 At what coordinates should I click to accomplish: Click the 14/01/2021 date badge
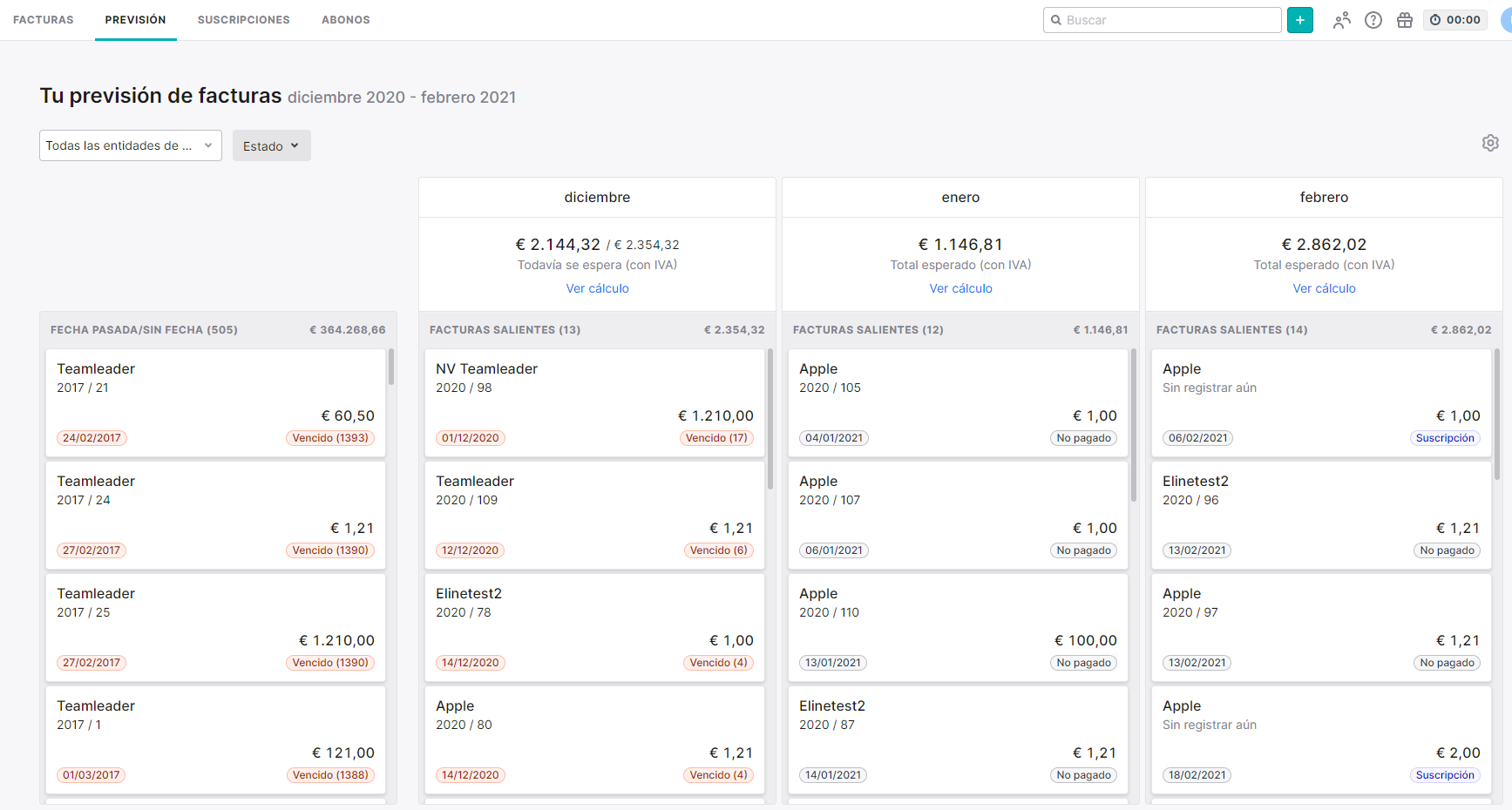tap(833, 775)
